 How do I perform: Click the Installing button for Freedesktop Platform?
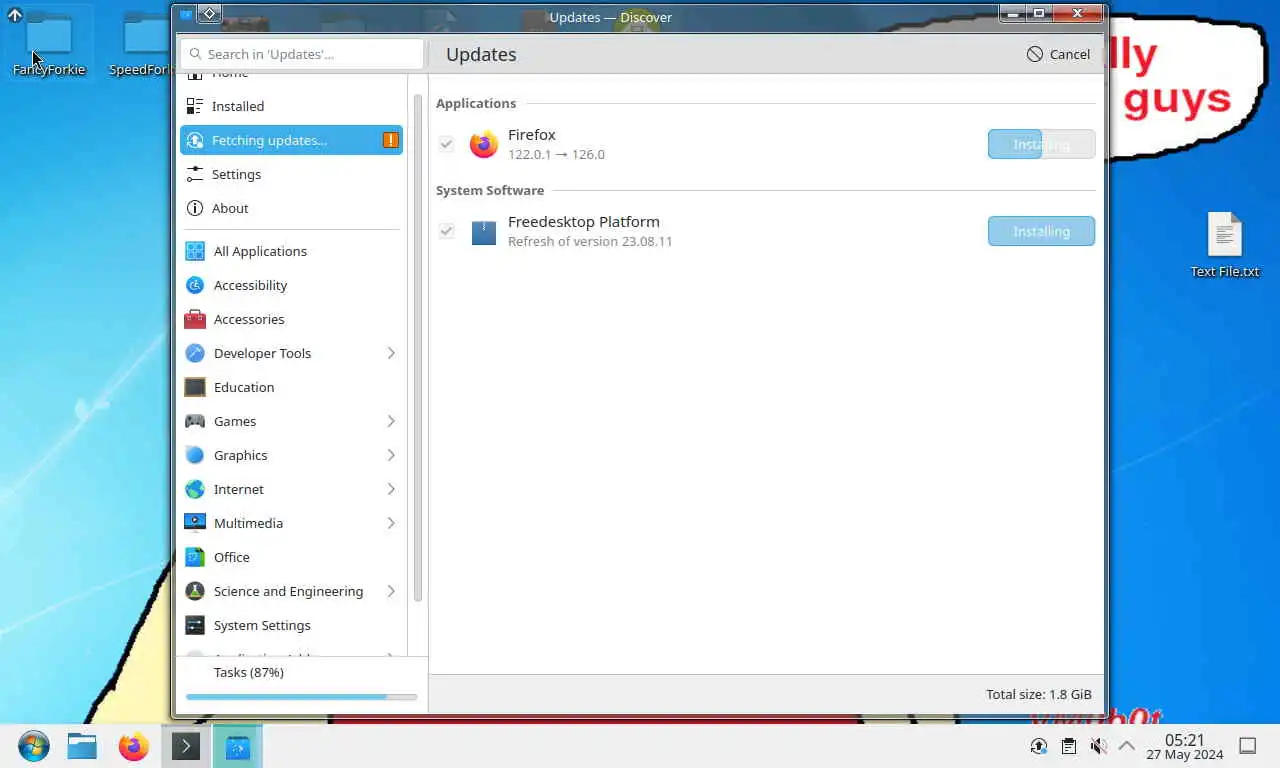[x=1041, y=231]
